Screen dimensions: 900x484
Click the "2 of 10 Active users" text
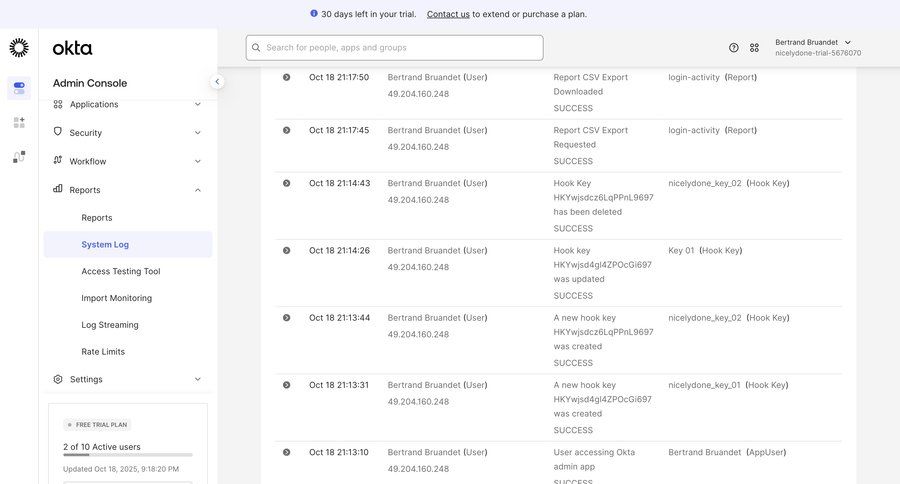click(x=102, y=447)
